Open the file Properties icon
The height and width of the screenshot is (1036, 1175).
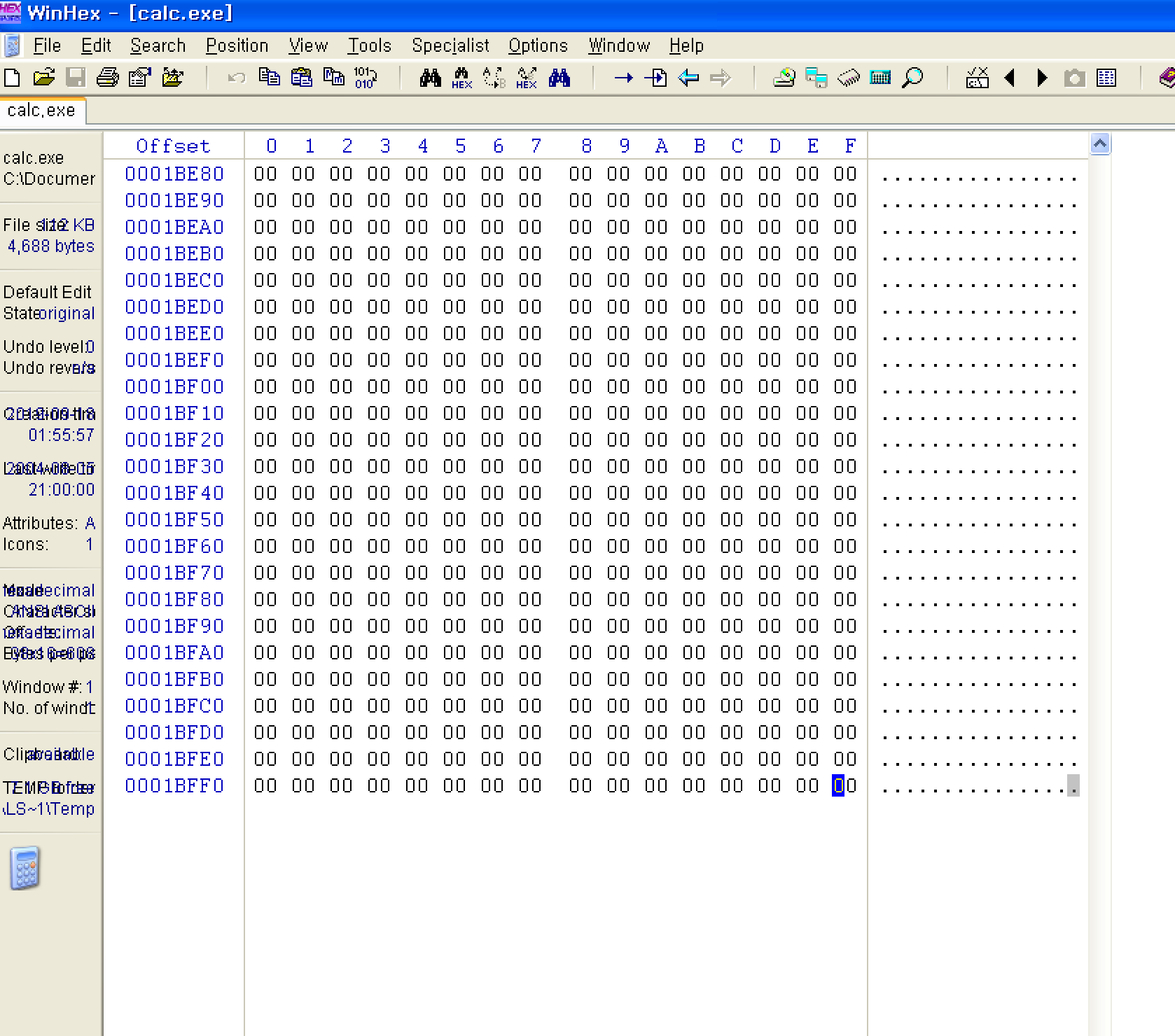(140, 78)
